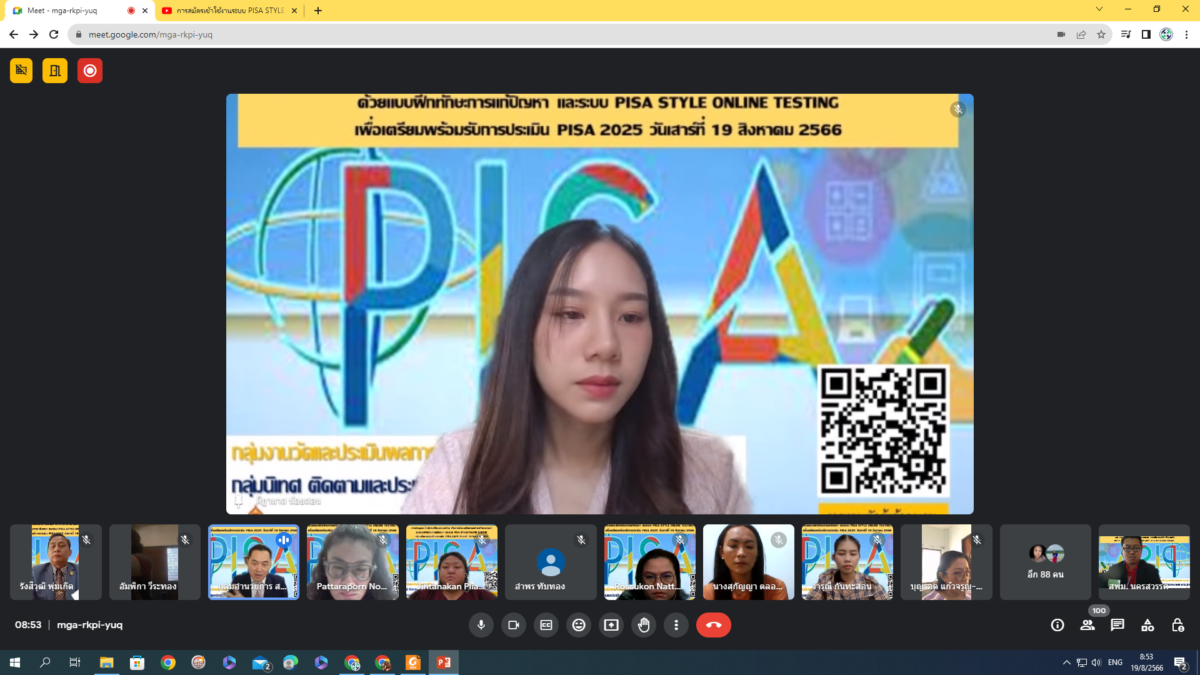Open the 8:53 clock and calendar
Viewport: 1200px width, 675px height.
(x=1147, y=662)
